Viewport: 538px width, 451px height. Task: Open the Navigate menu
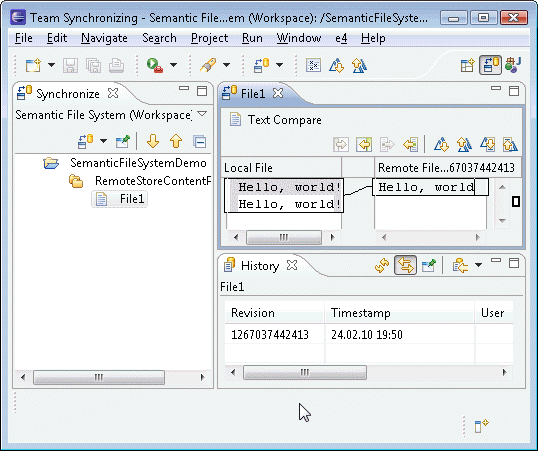[104, 38]
